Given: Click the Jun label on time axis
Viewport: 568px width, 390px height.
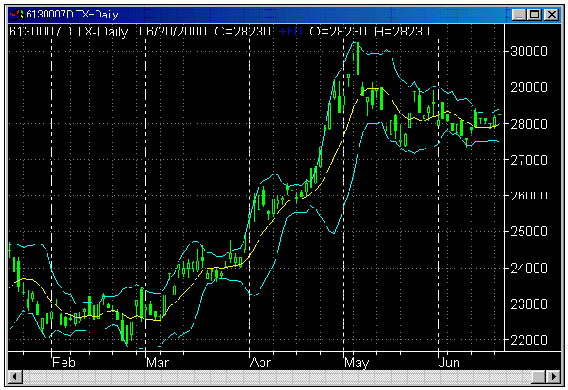Looking at the screenshot, I should click(449, 362).
